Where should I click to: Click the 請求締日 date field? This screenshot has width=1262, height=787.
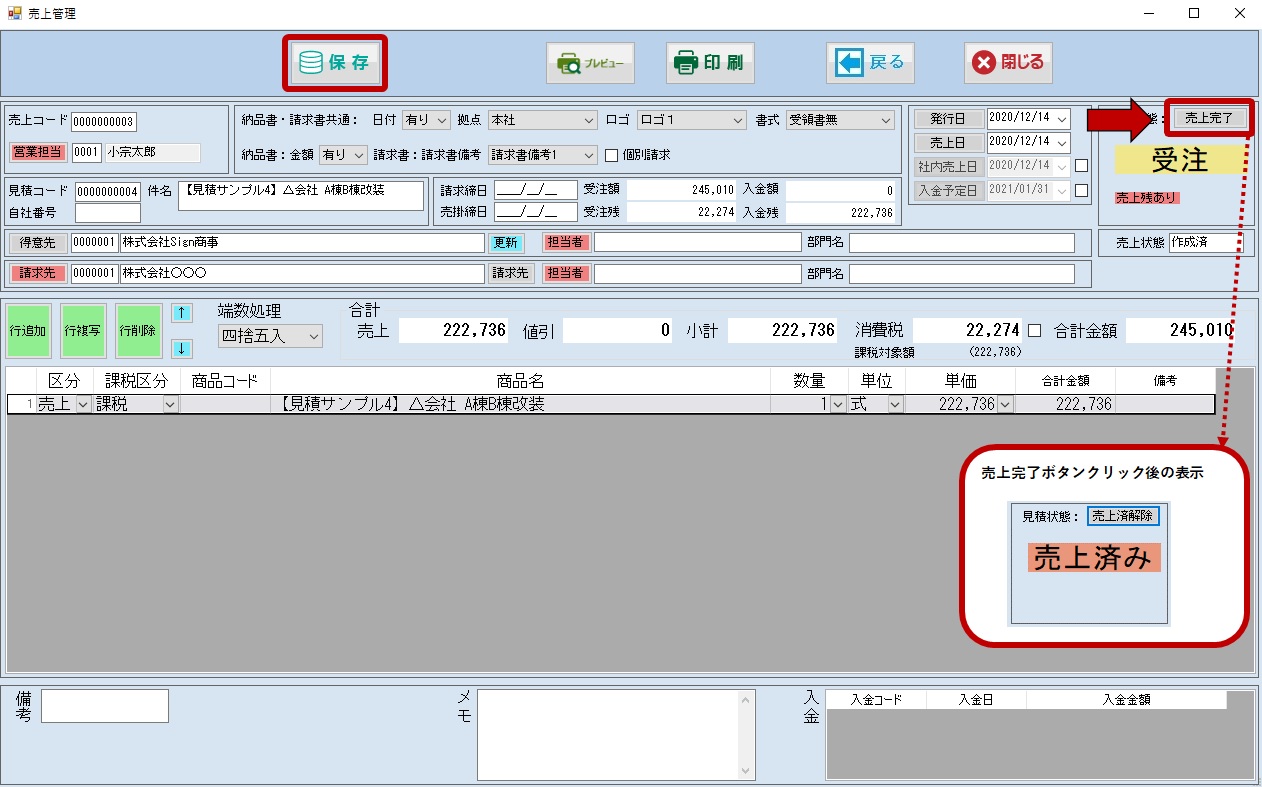coord(536,190)
